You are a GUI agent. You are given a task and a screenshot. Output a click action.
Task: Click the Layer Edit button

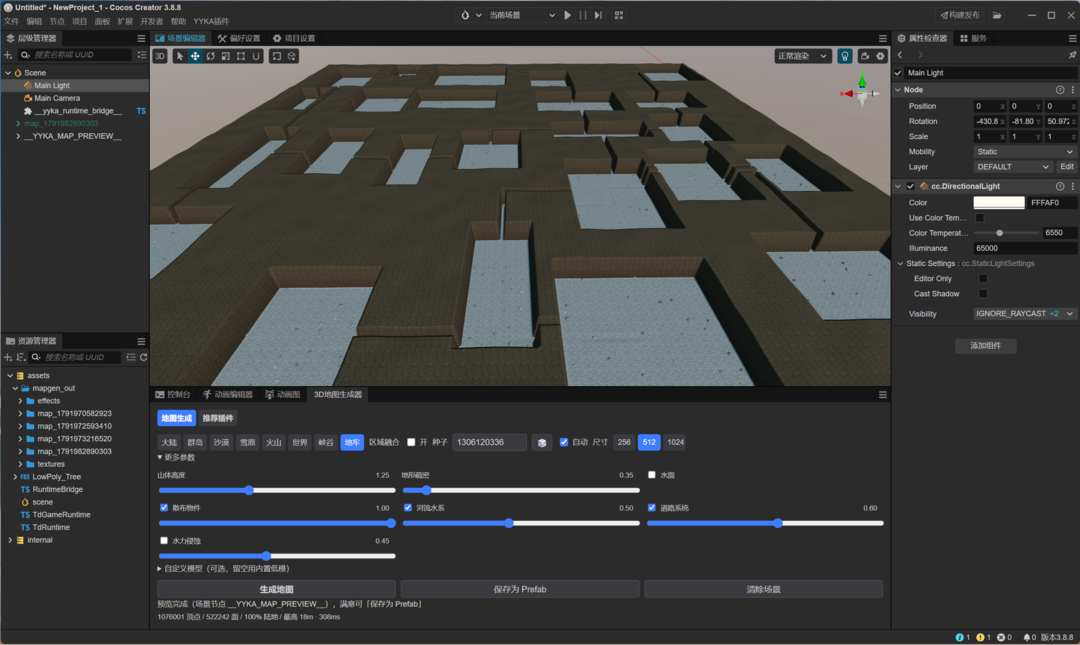(x=1066, y=167)
